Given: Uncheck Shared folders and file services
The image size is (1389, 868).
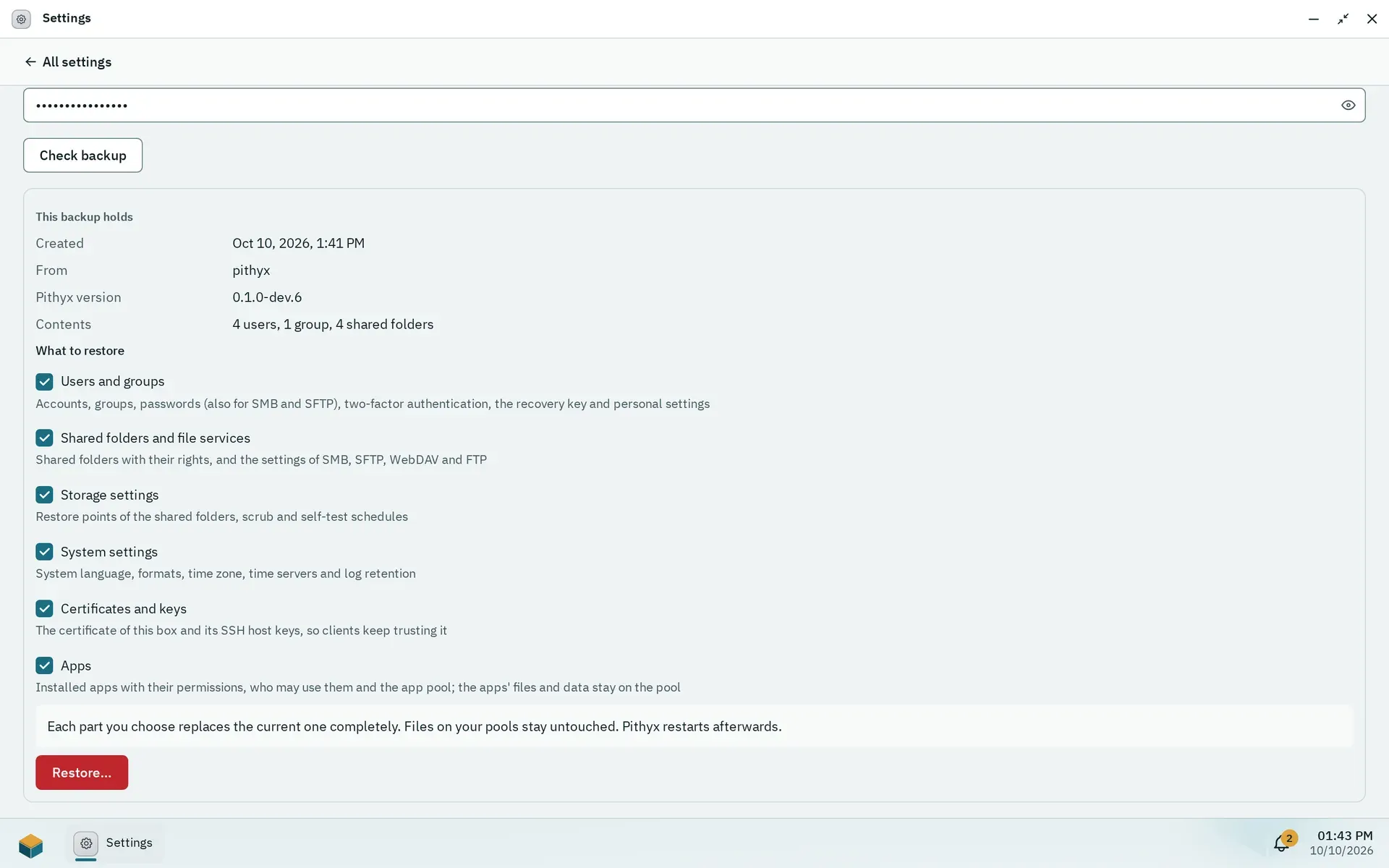Looking at the screenshot, I should click(44, 438).
